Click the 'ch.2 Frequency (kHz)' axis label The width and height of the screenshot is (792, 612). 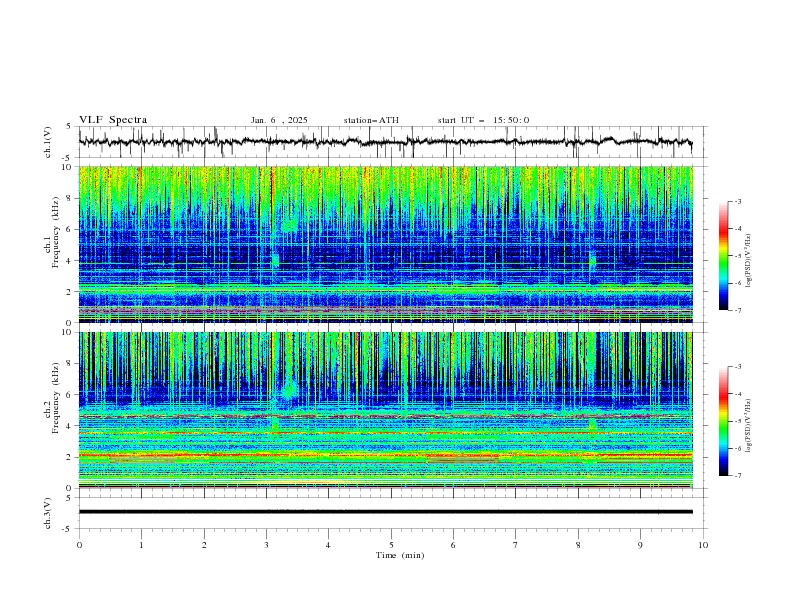[x=52, y=397]
